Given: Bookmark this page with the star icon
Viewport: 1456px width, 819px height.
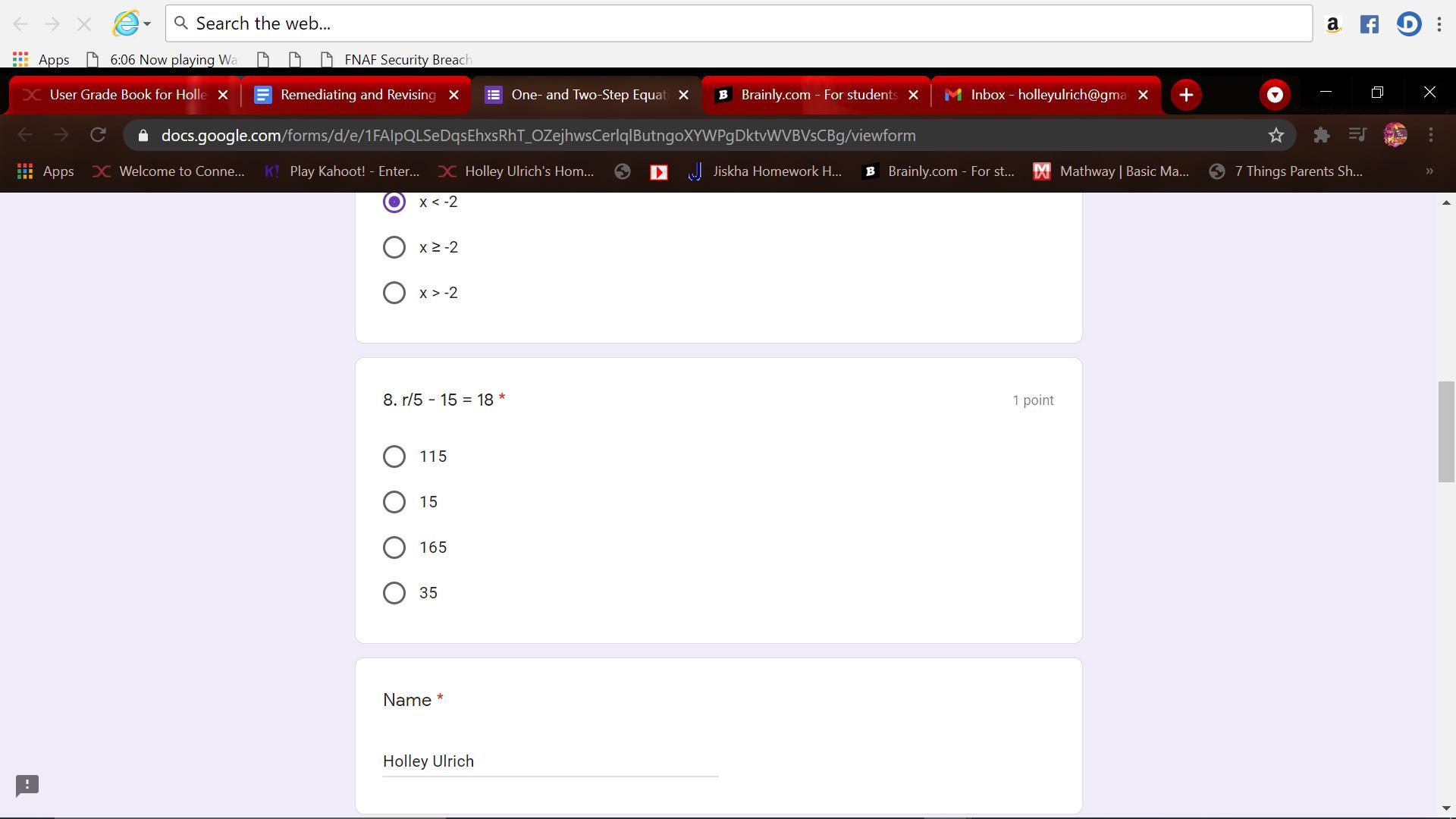Looking at the screenshot, I should (x=1276, y=136).
